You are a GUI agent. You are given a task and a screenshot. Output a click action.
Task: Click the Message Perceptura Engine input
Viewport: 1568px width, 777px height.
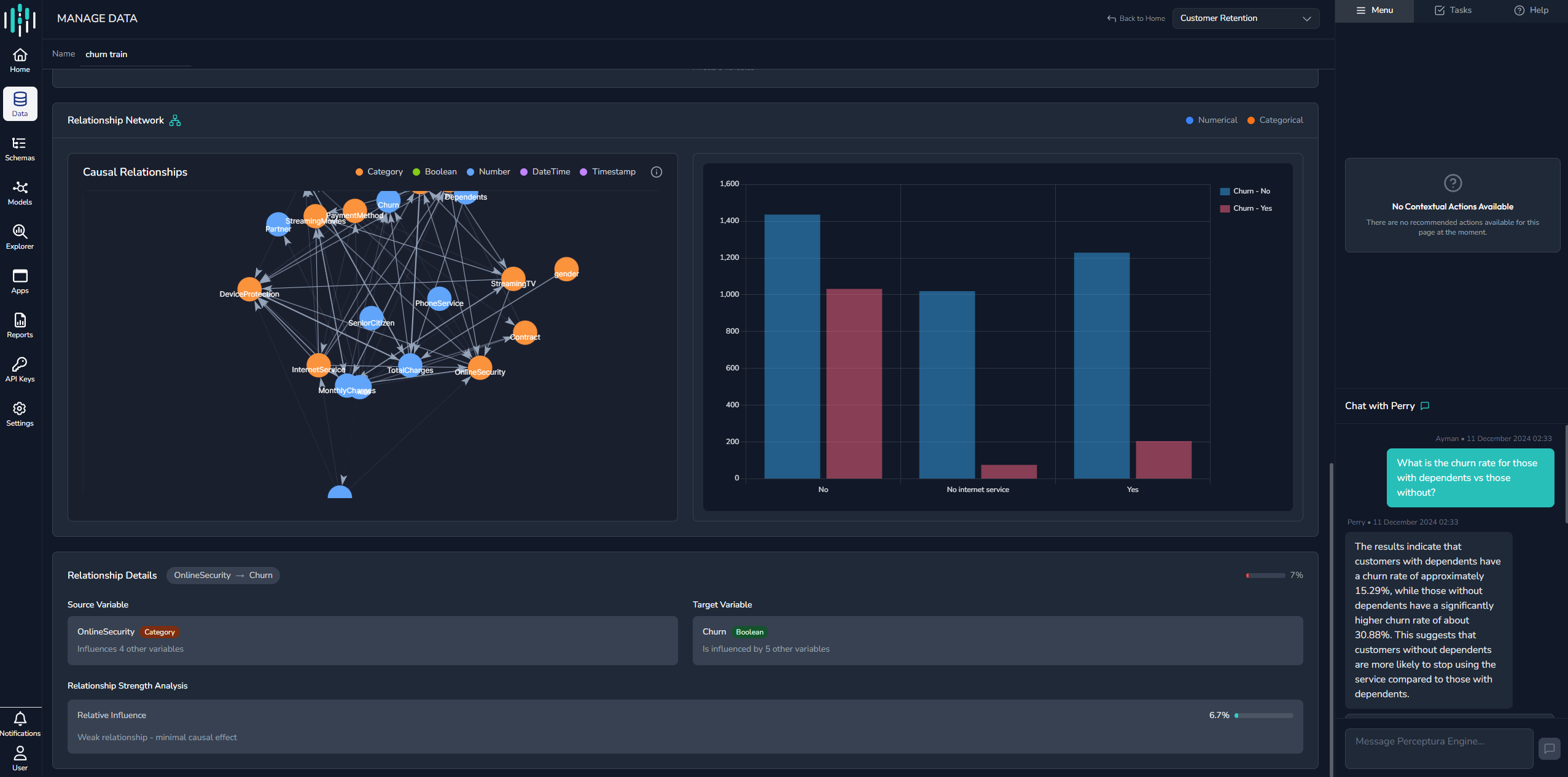1438,748
